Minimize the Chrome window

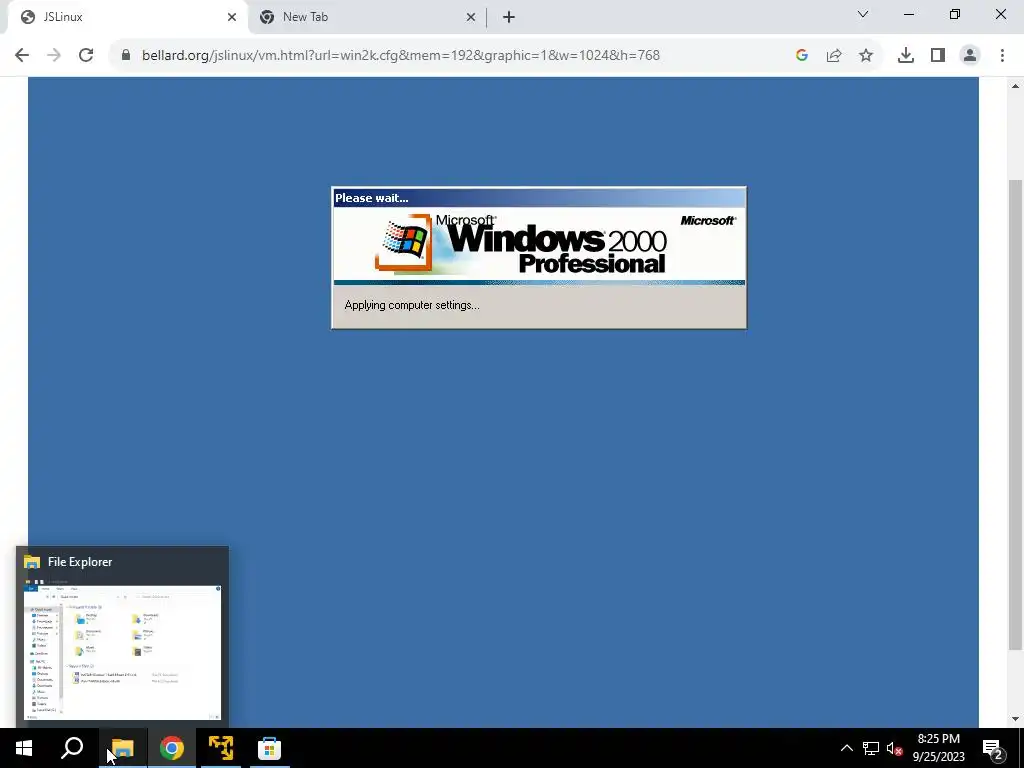pos(908,14)
